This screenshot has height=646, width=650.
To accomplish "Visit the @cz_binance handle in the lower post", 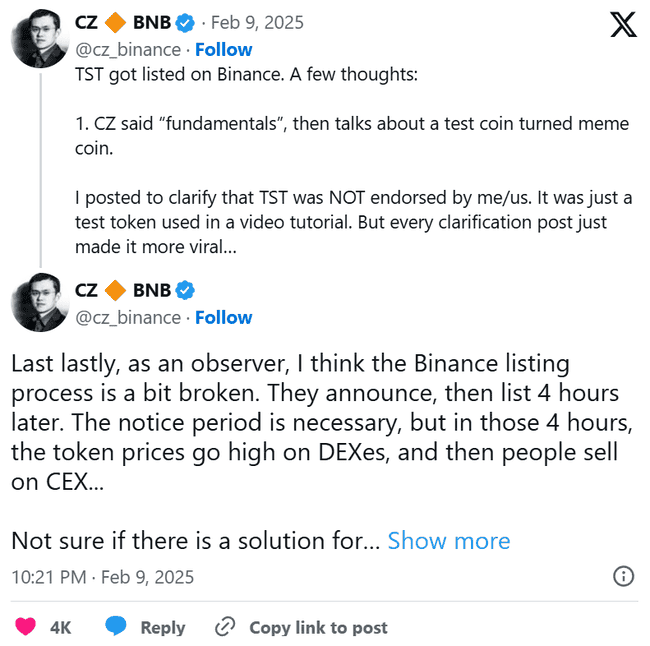I will [128, 317].
